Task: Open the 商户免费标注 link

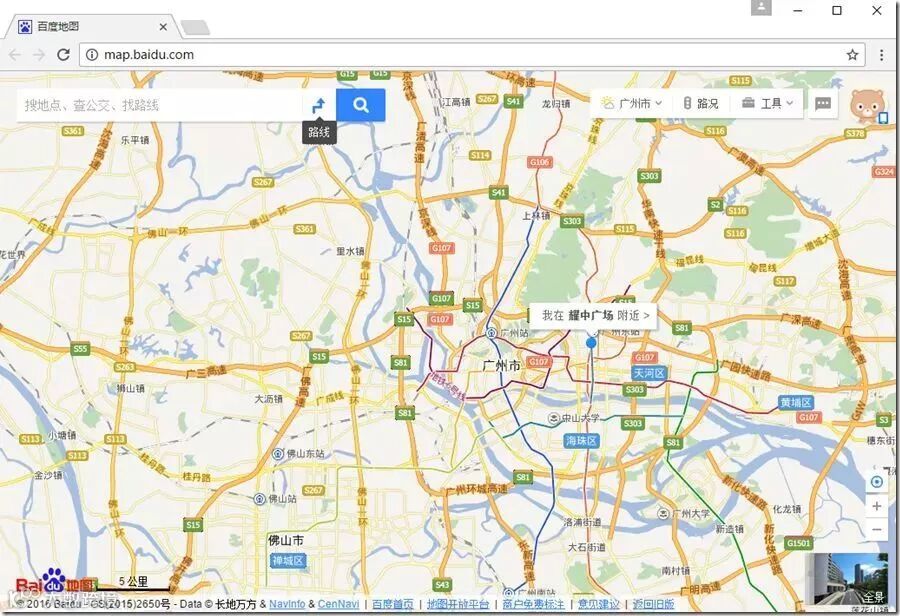Action: 533,604
